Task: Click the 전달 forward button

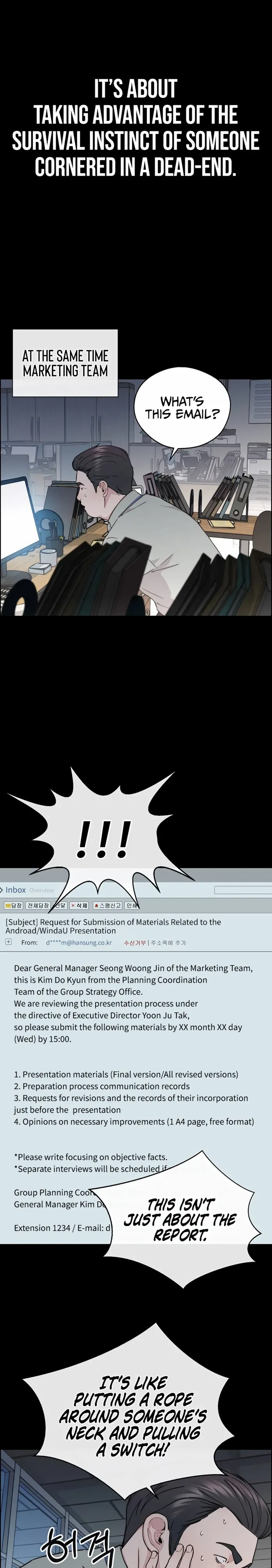Action: [60, 906]
